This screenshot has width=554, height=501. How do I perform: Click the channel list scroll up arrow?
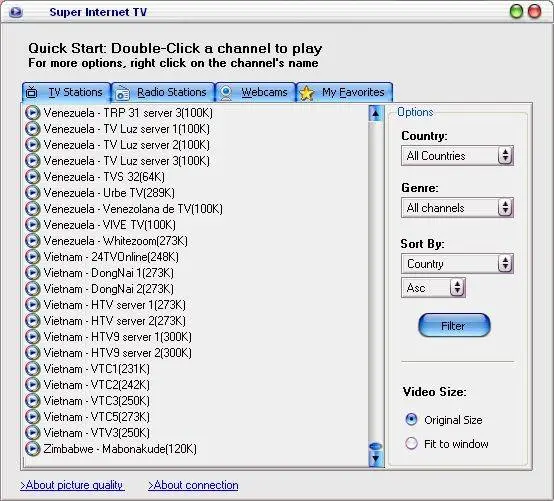376,113
